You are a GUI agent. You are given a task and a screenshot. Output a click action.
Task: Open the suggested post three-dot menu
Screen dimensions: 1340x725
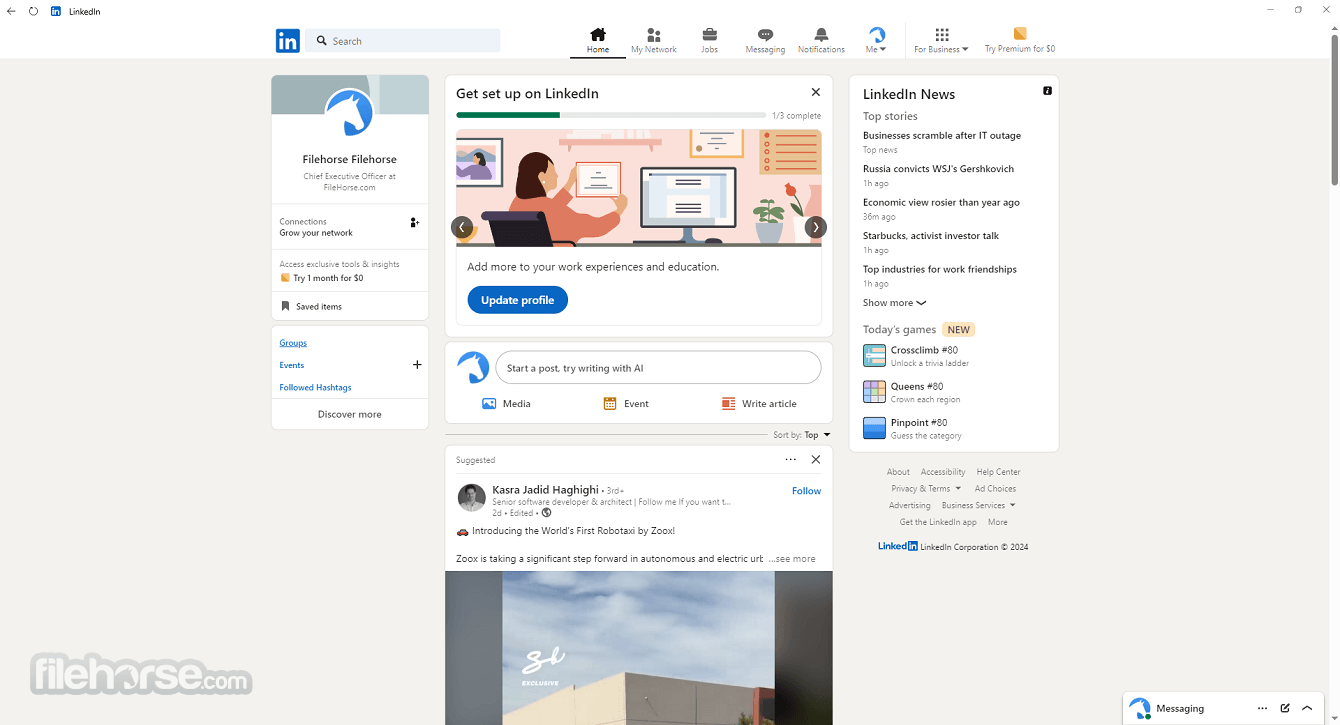click(x=790, y=460)
